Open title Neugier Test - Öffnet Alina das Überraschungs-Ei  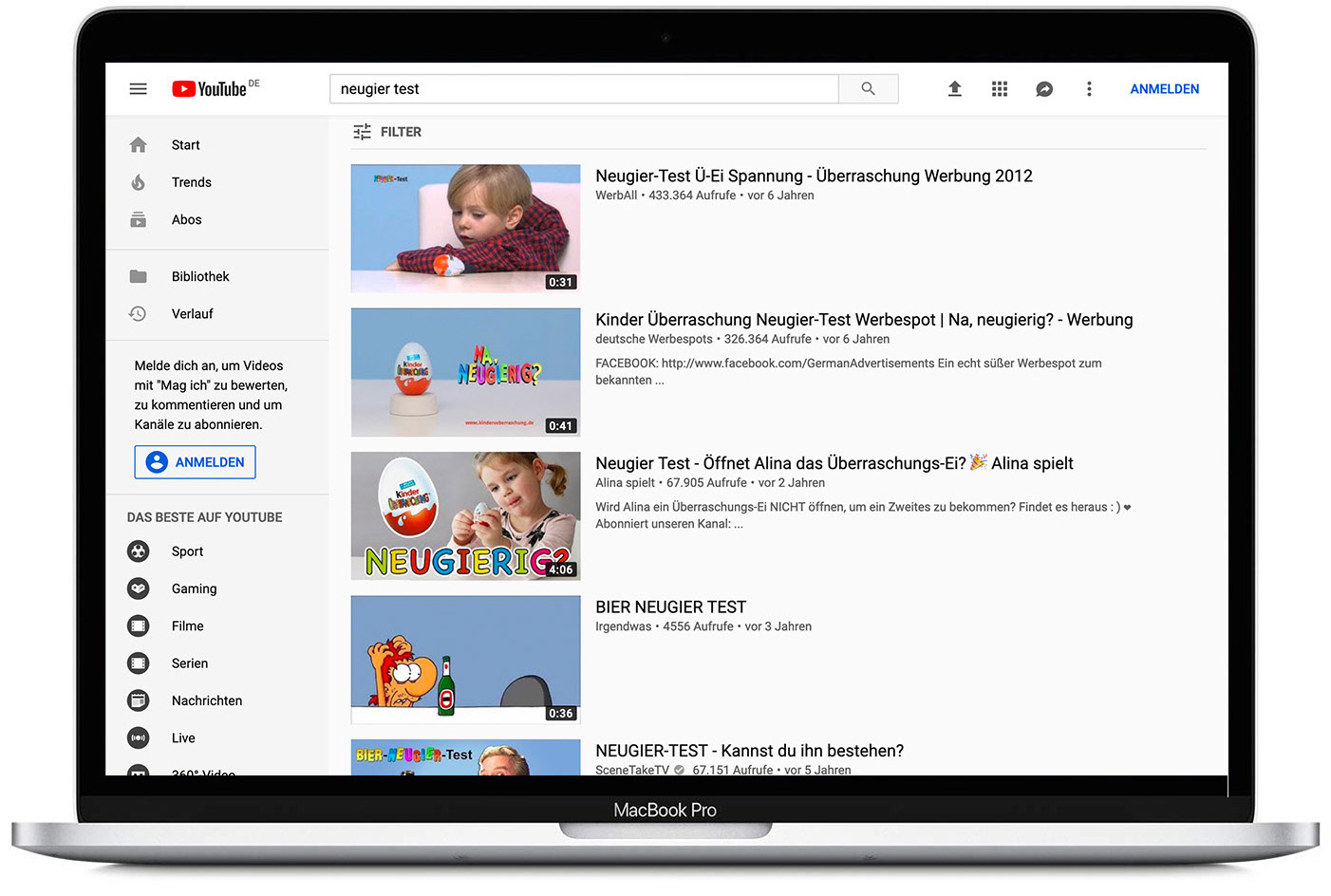(x=834, y=463)
